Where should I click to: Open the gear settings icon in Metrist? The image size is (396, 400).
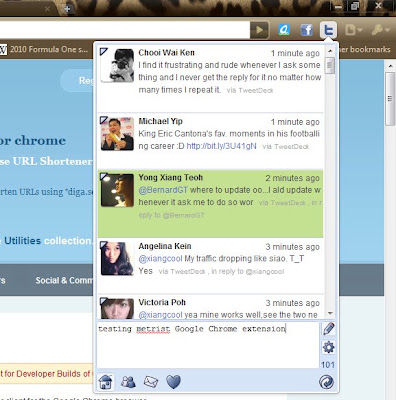coord(328,347)
